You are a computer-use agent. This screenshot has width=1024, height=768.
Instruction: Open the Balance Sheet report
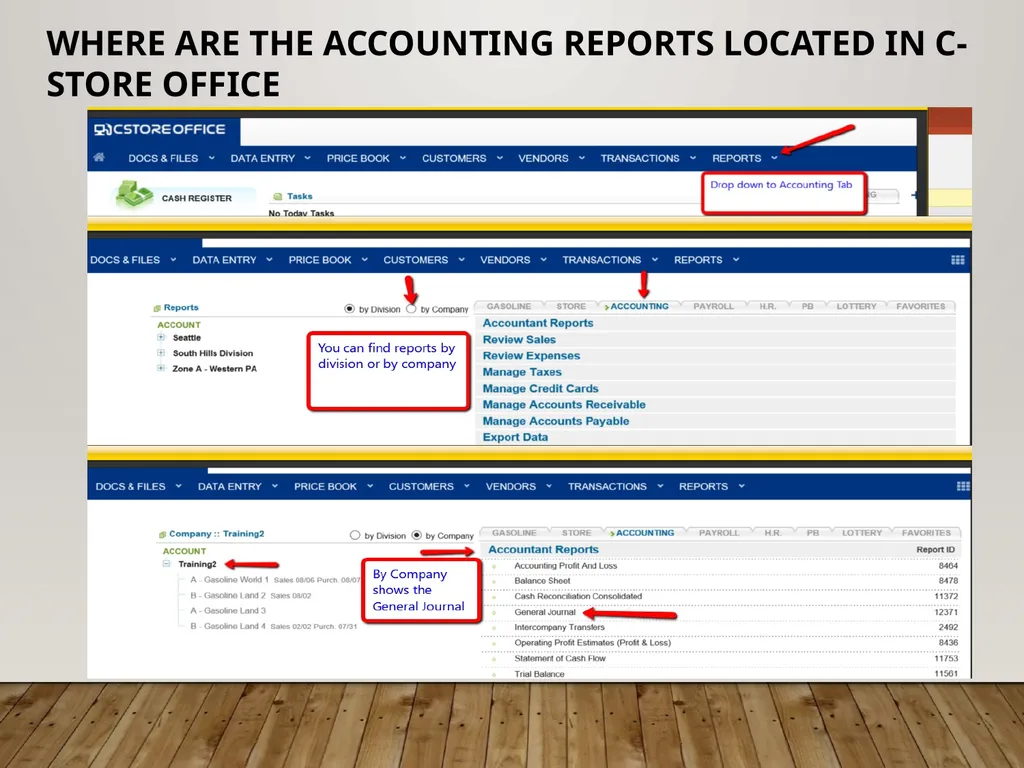pyautogui.click(x=542, y=581)
